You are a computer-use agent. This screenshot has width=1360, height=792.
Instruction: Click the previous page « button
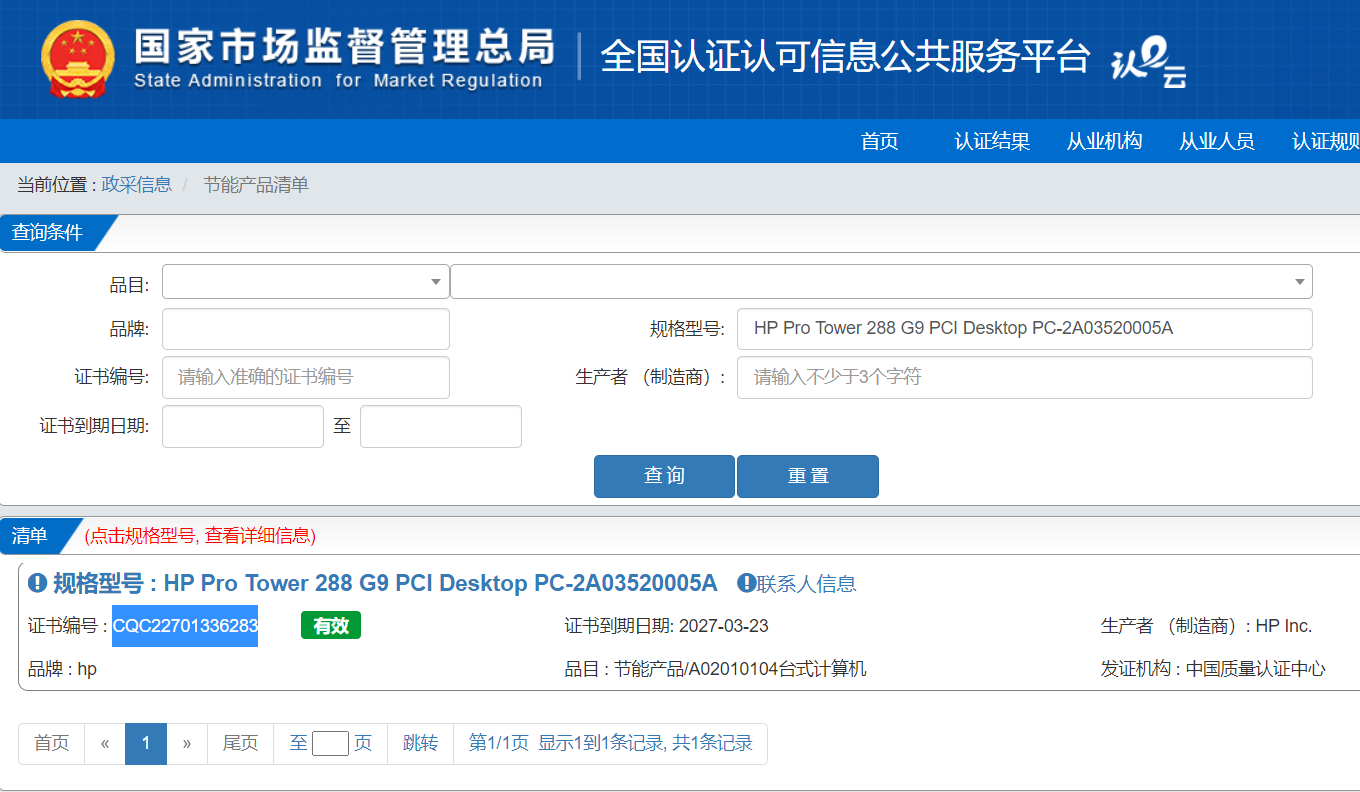point(105,744)
